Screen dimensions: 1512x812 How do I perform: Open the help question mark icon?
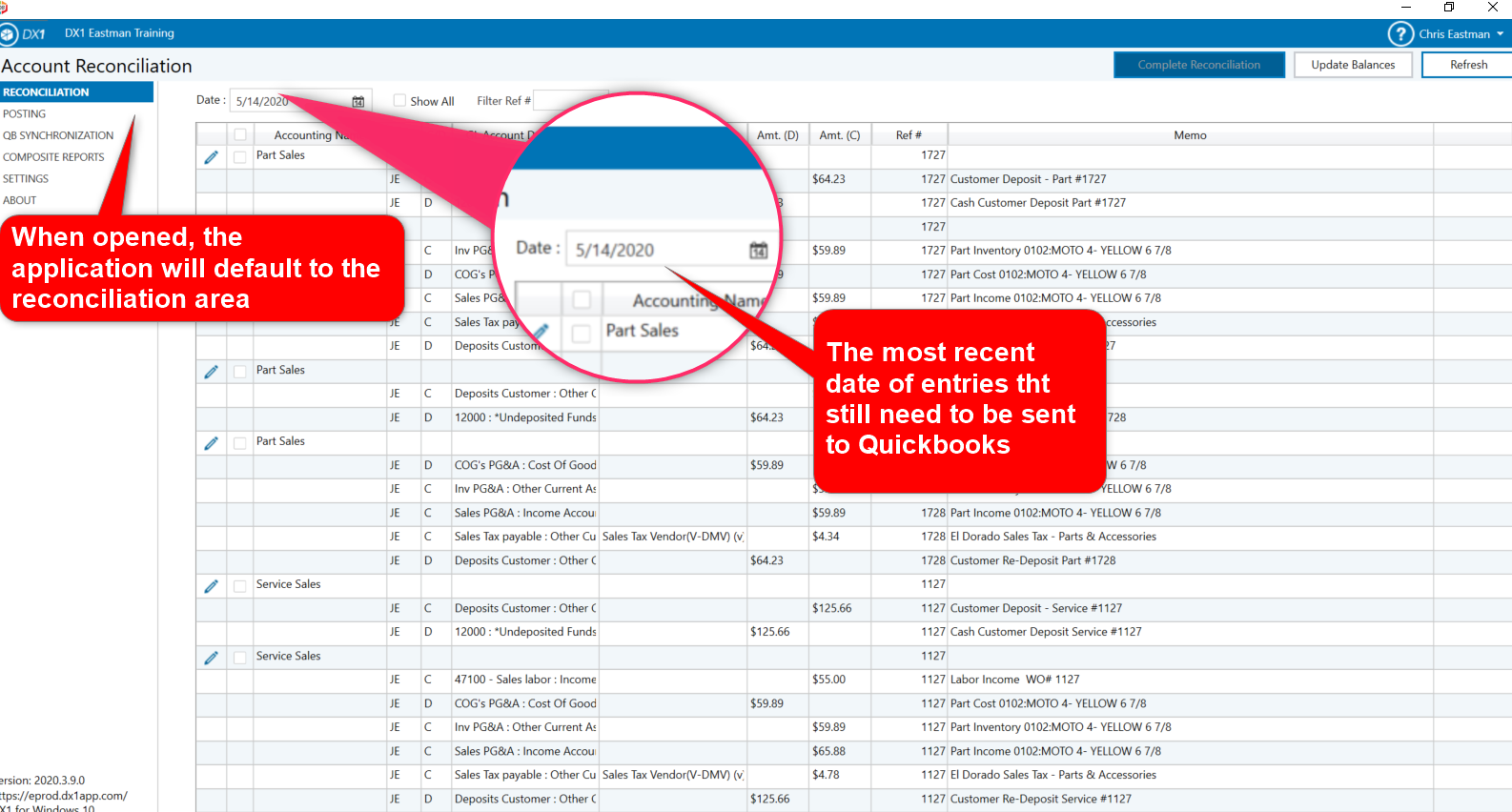pyautogui.click(x=1400, y=34)
